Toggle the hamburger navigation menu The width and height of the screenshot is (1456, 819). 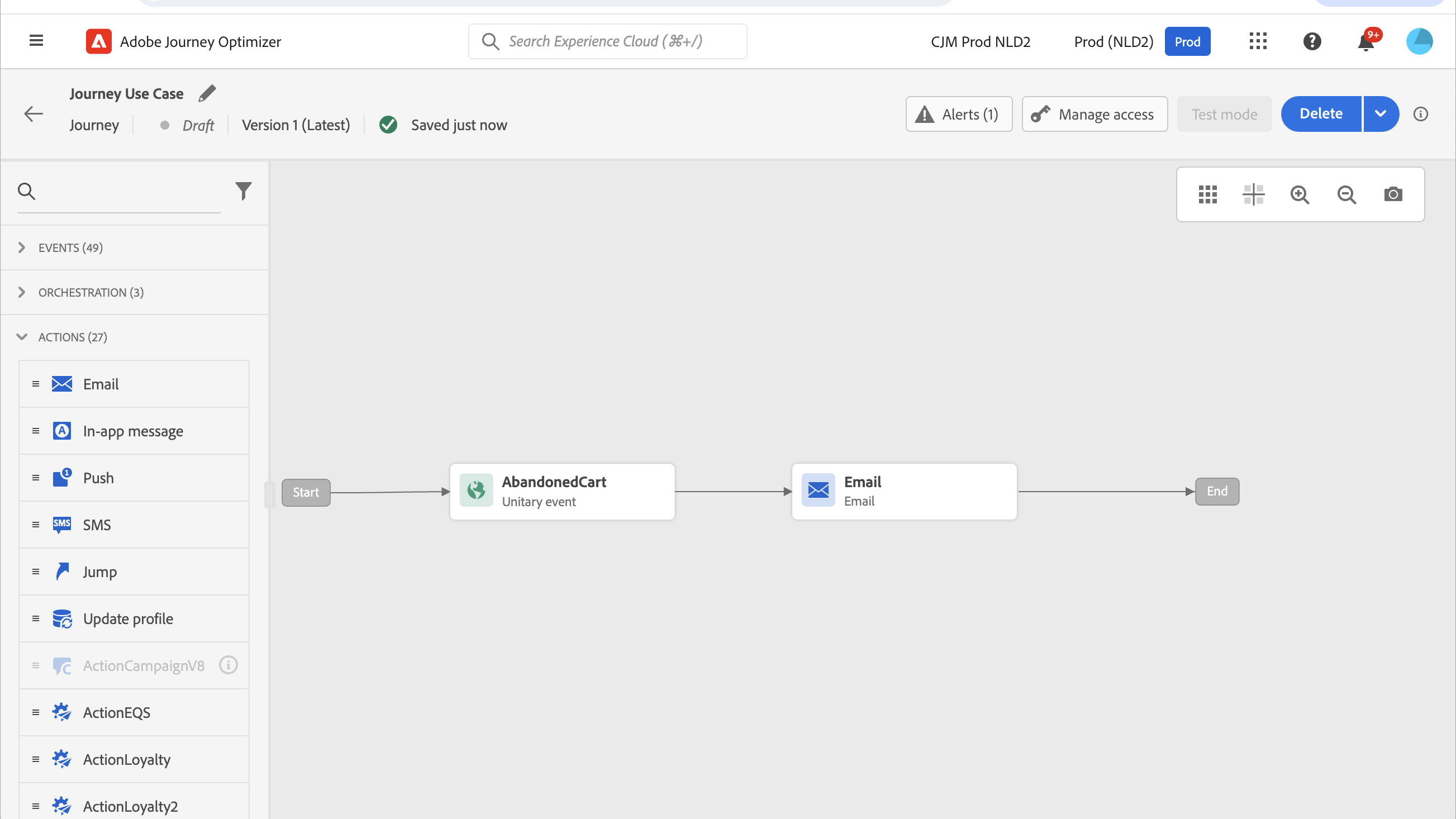coord(36,41)
